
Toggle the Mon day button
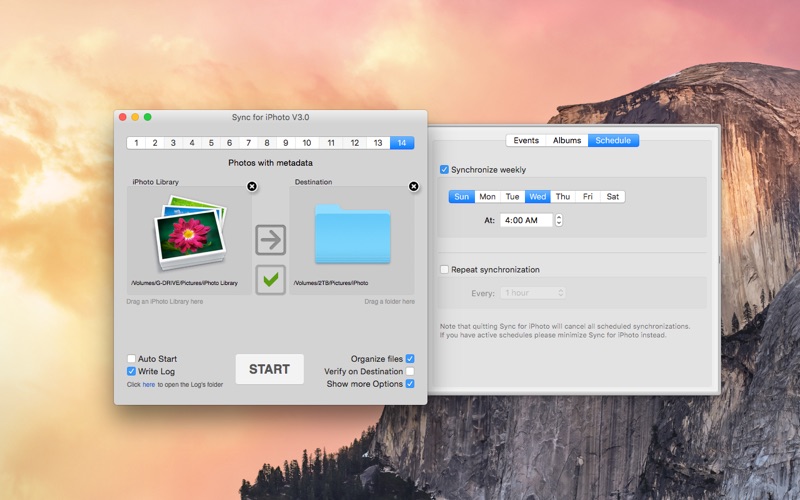pyautogui.click(x=487, y=196)
